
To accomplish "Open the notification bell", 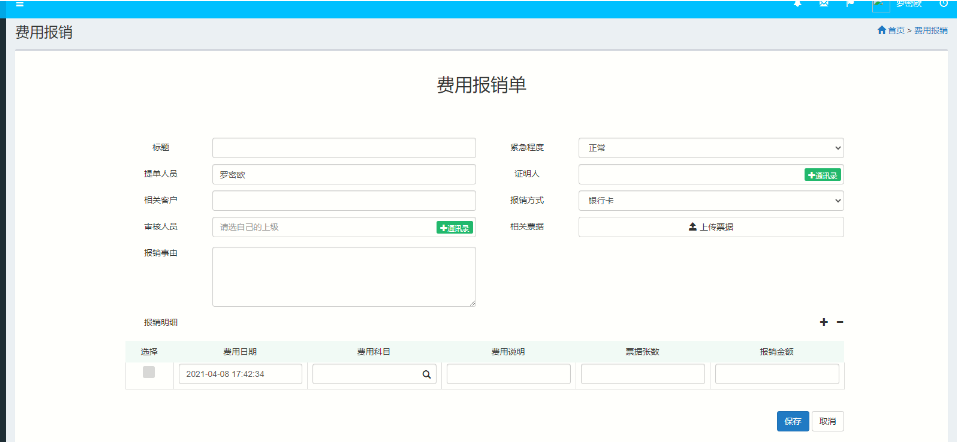I will point(797,4).
